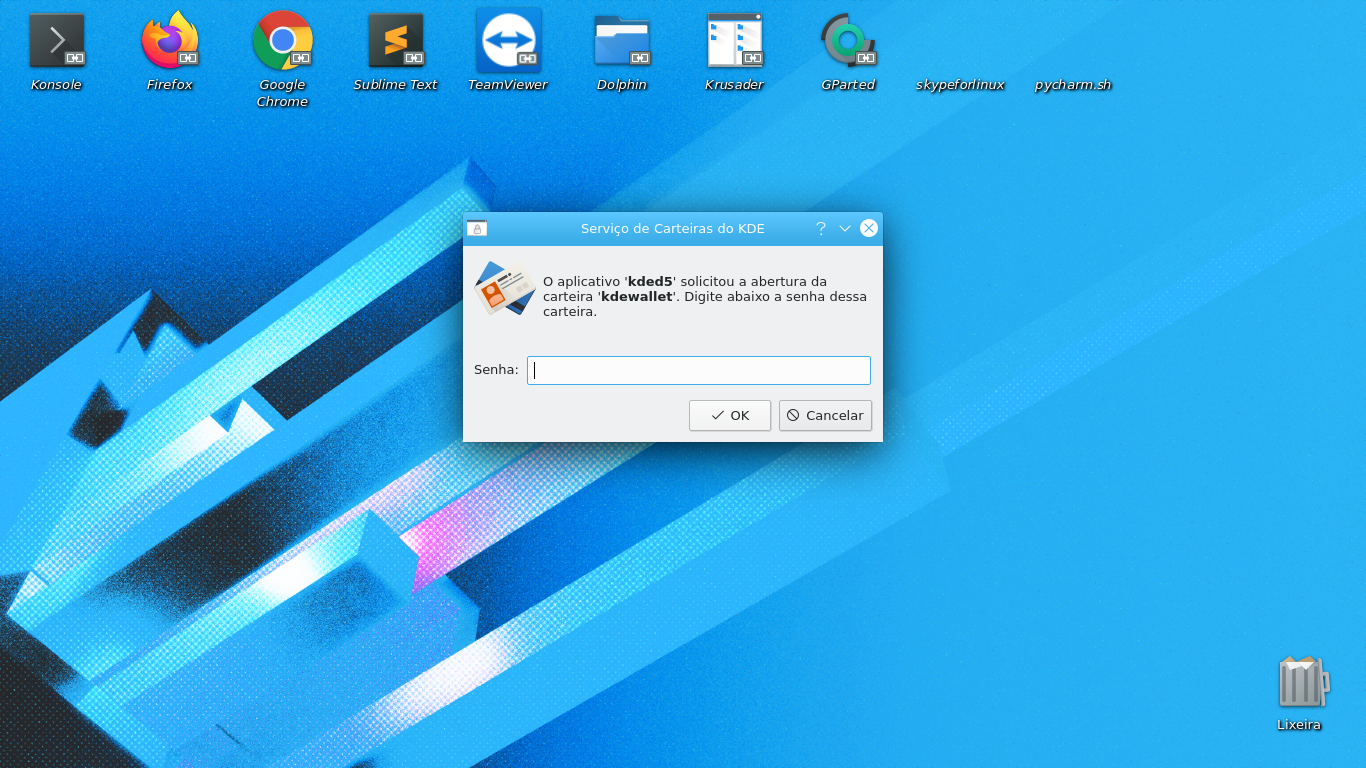
Task: Select the skypeforlinux desktop shortcut
Action: 960,85
